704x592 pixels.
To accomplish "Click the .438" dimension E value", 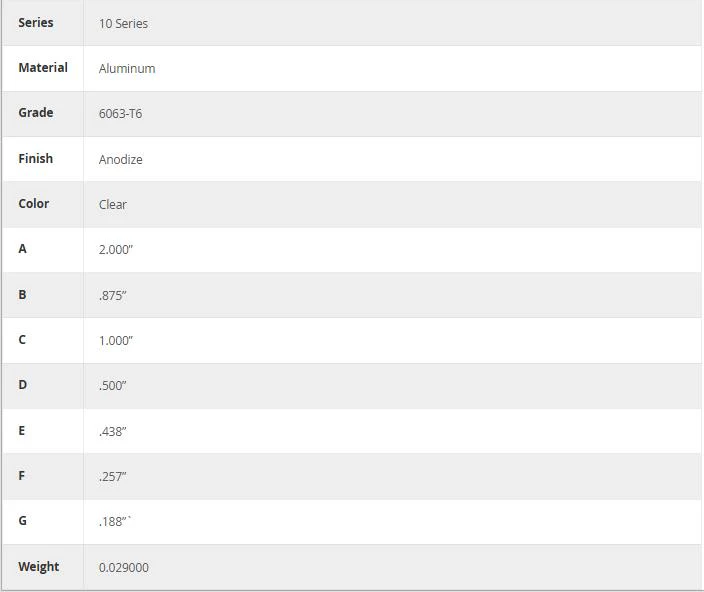I will [x=113, y=431].
